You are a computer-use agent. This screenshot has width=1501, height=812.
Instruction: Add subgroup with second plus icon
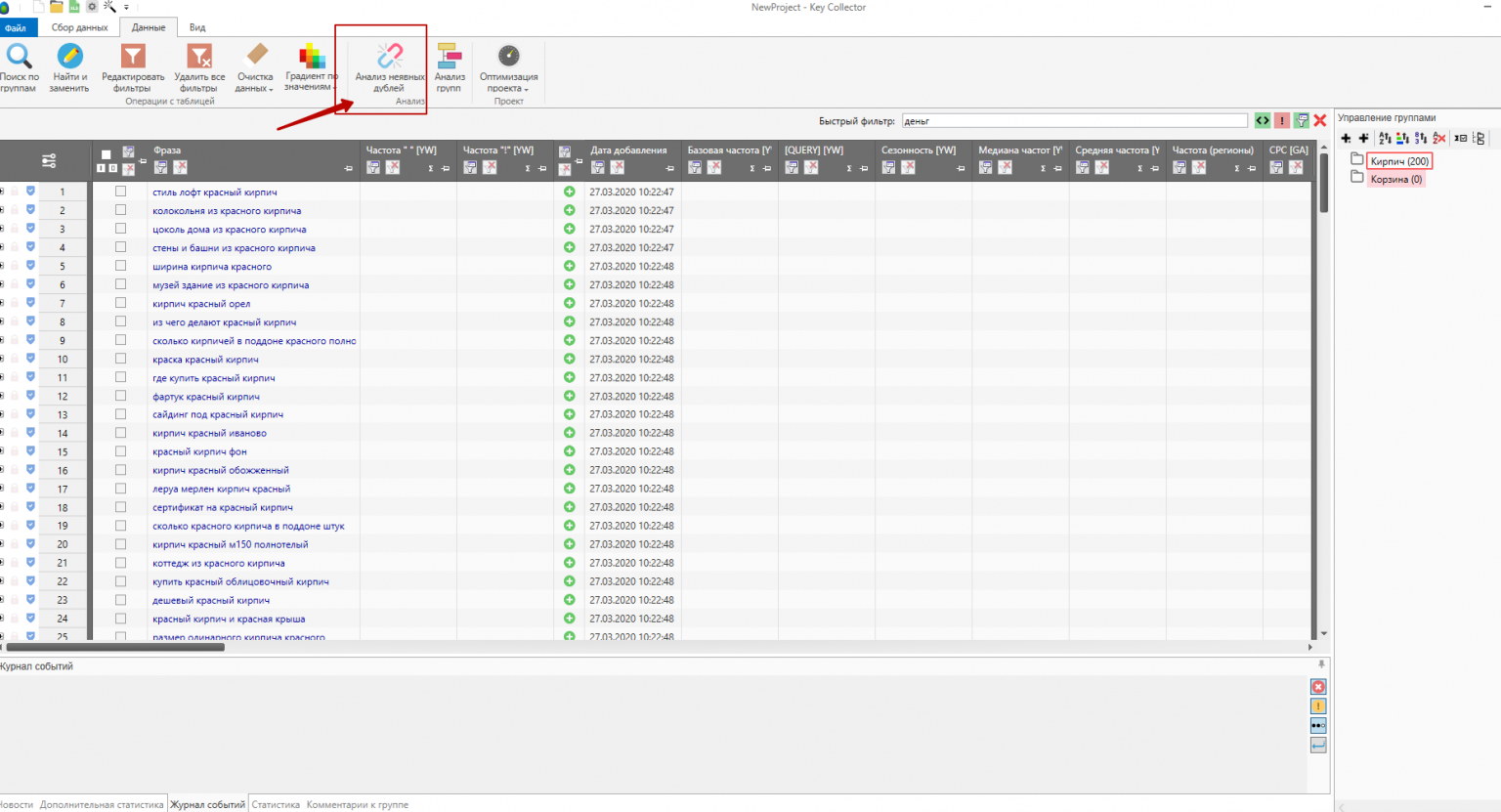click(x=1363, y=138)
